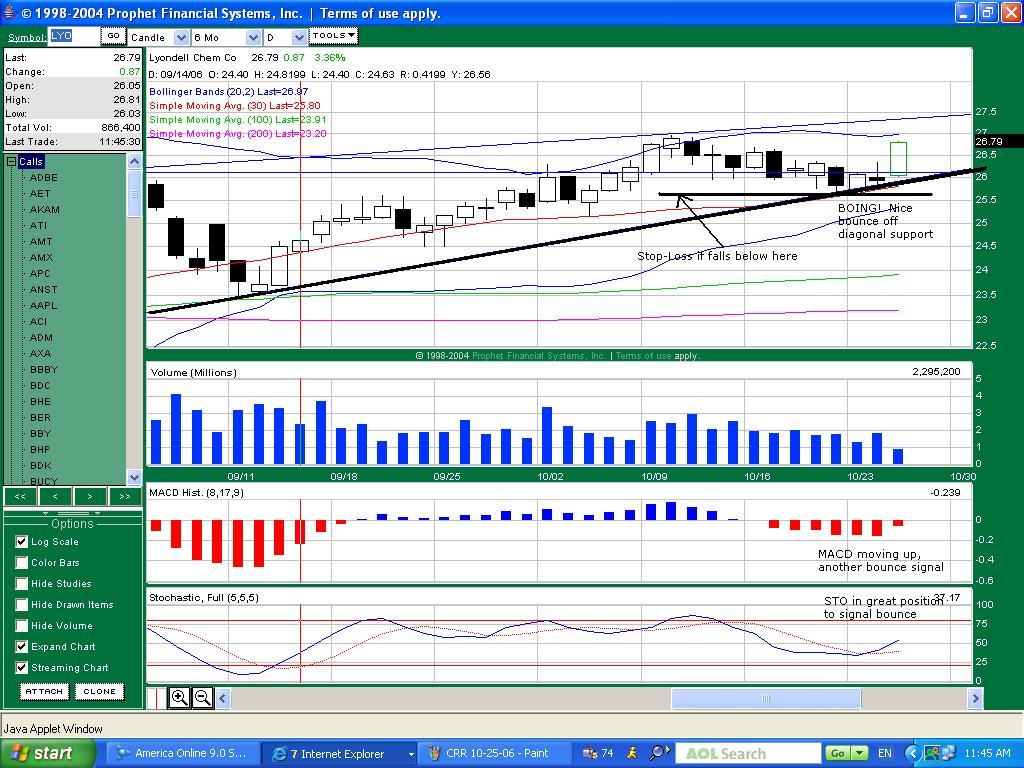This screenshot has width=1024, height=768.
Task: Select ATI in the Calls list
Action: coord(38,225)
